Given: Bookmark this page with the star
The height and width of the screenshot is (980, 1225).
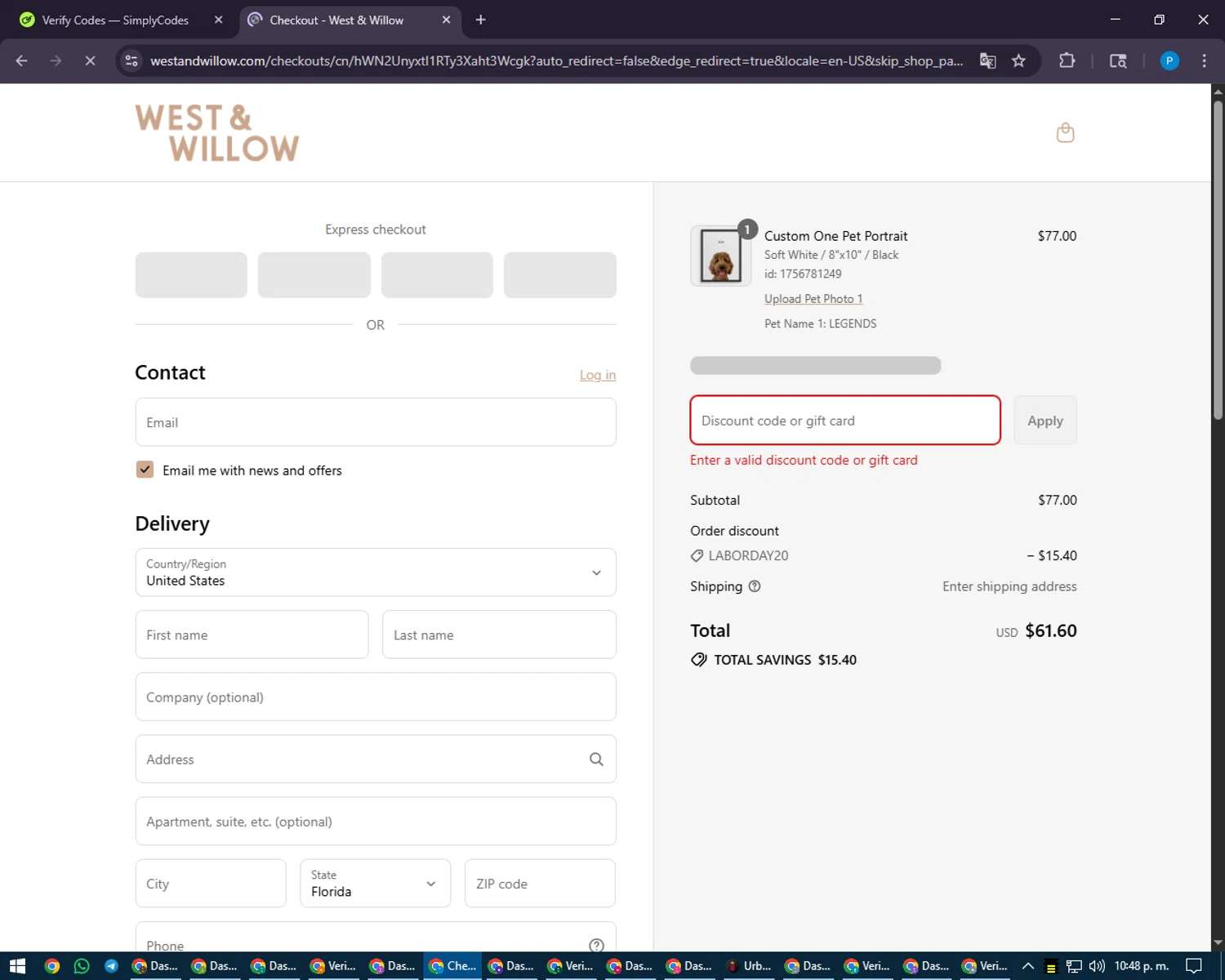Looking at the screenshot, I should click(x=1018, y=61).
